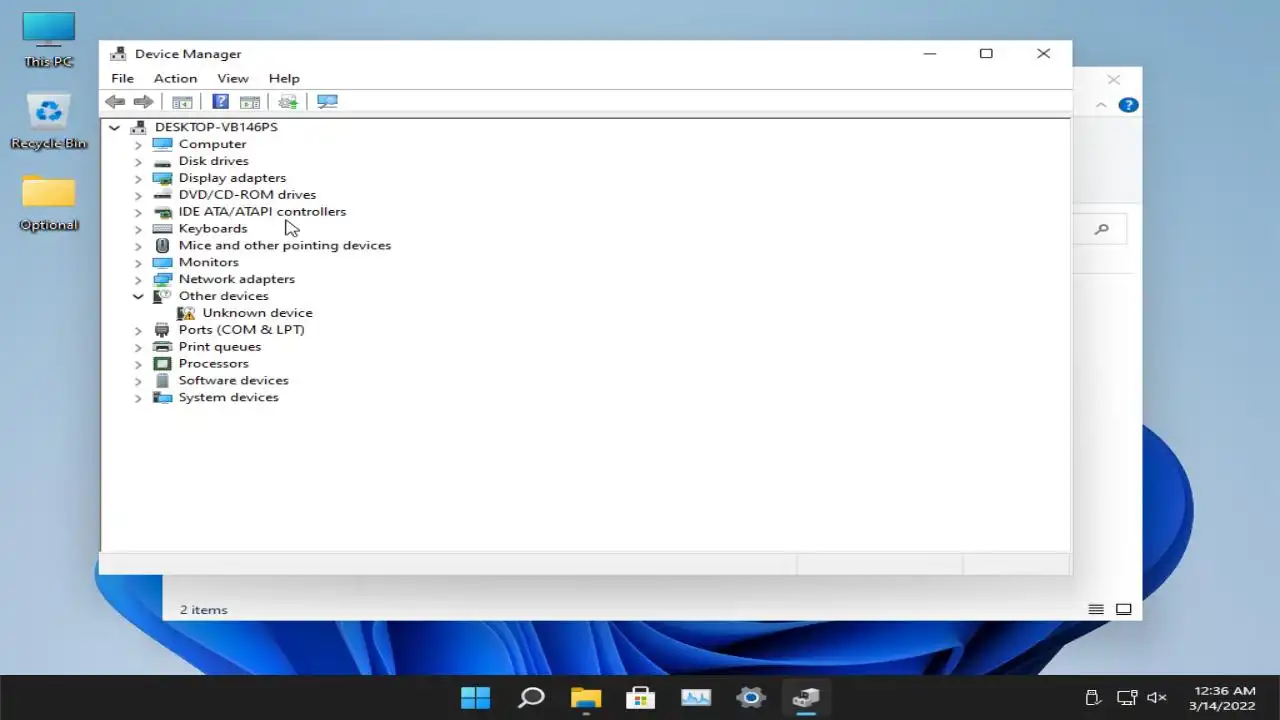Viewport: 1280px width, 720px height.
Task: Click Update device driver toolbar icon
Action: [x=288, y=101]
